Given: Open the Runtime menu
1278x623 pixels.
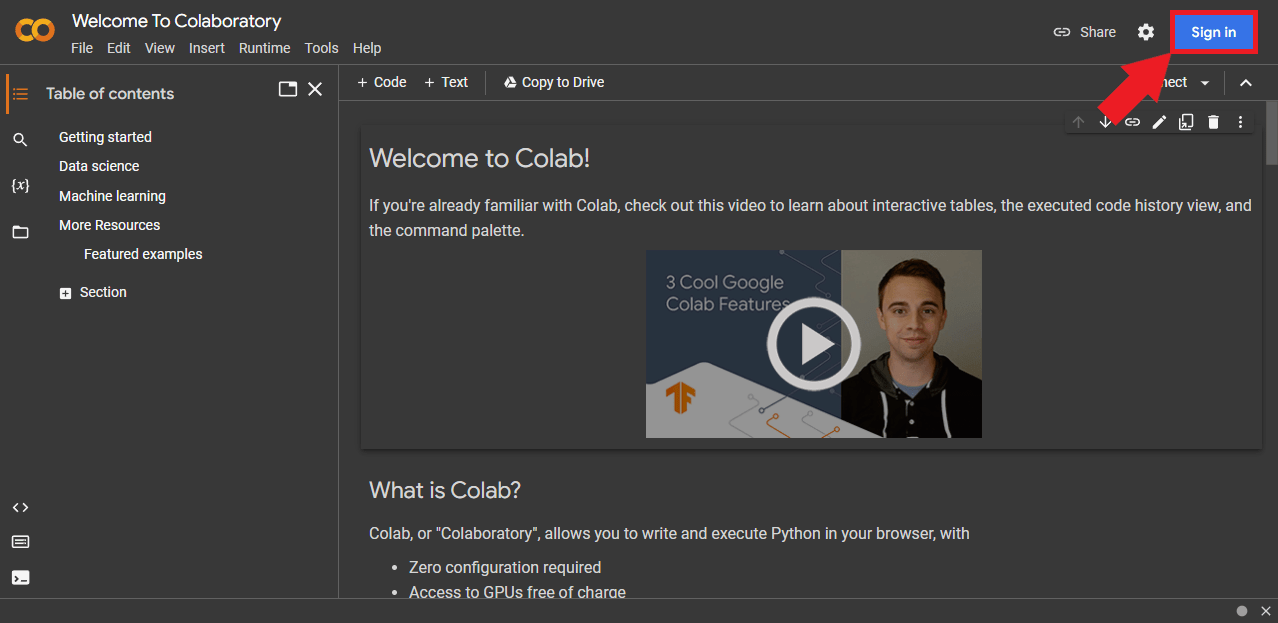Looking at the screenshot, I should [x=264, y=48].
